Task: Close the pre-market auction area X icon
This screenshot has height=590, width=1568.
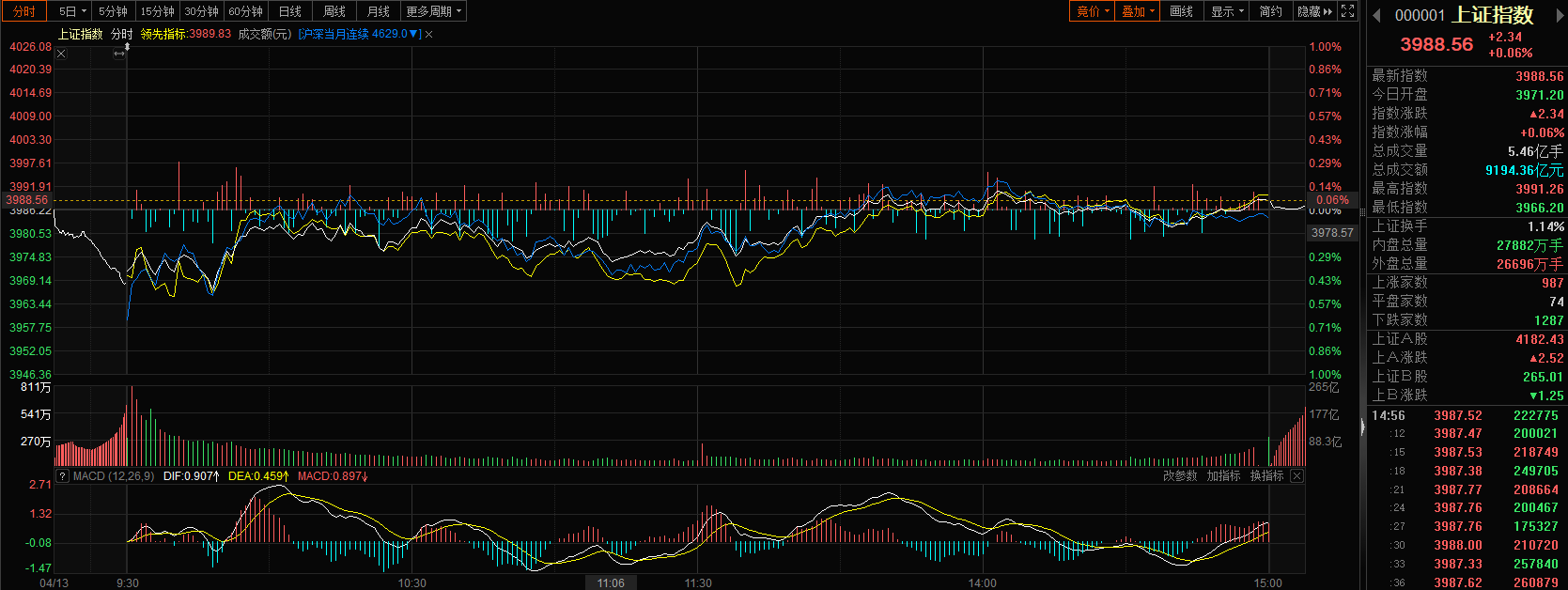Action: 61,54
